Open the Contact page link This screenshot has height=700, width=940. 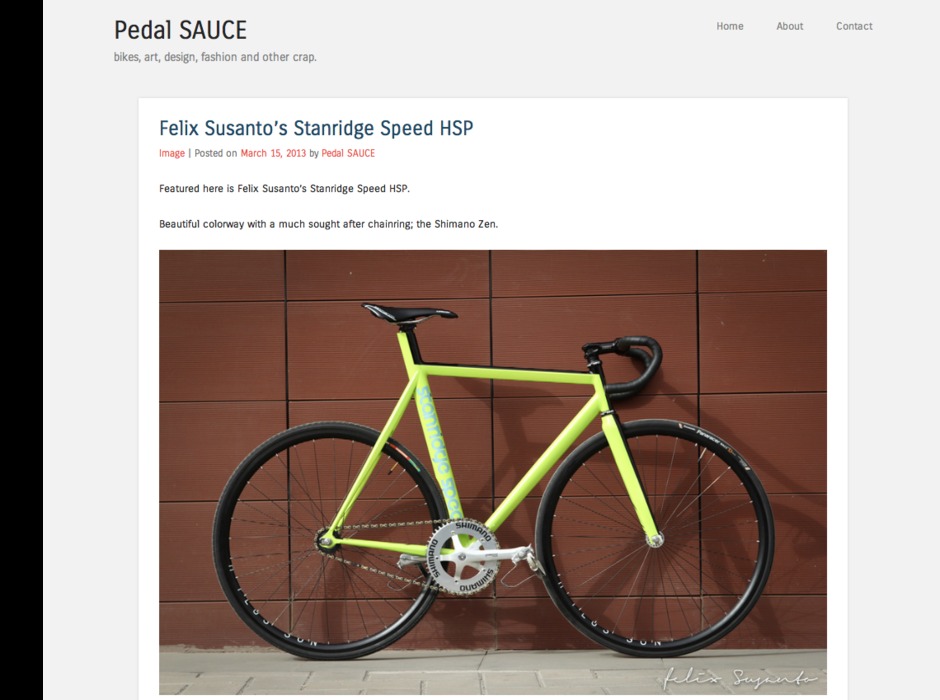click(x=854, y=26)
